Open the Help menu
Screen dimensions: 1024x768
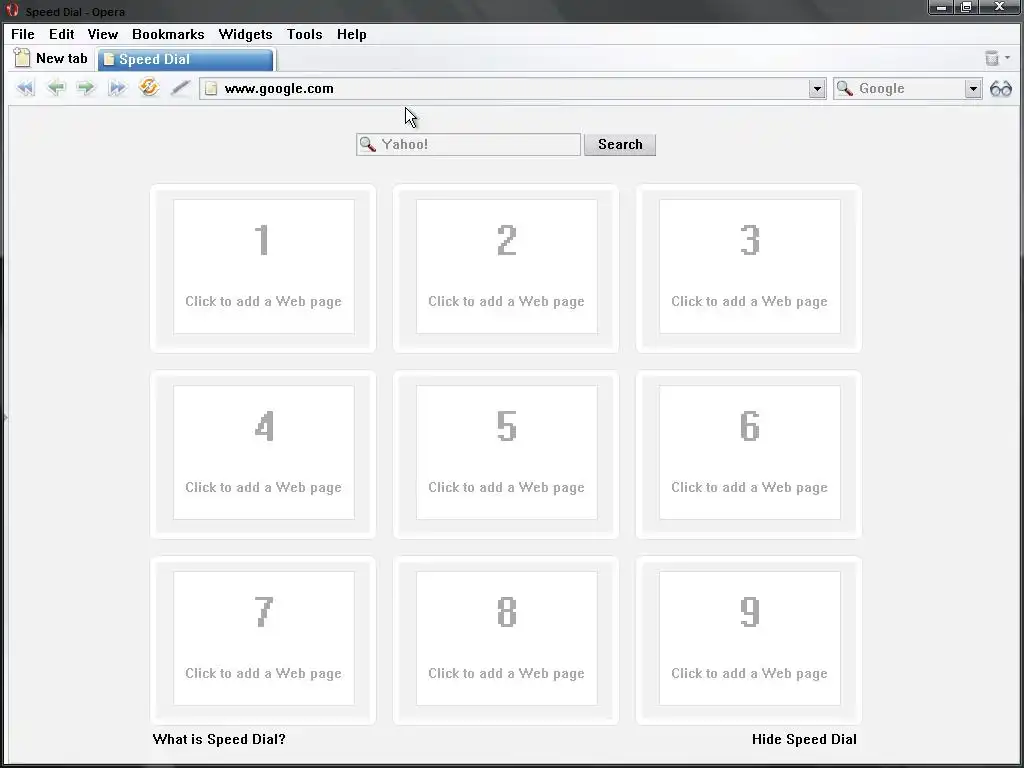[351, 34]
